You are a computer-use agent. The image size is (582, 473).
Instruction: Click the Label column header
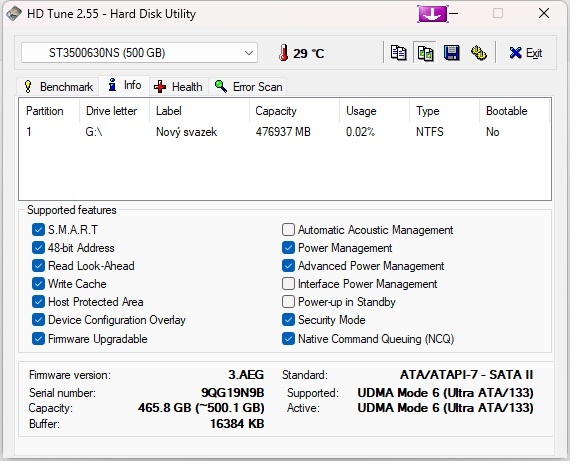(199, 111)
